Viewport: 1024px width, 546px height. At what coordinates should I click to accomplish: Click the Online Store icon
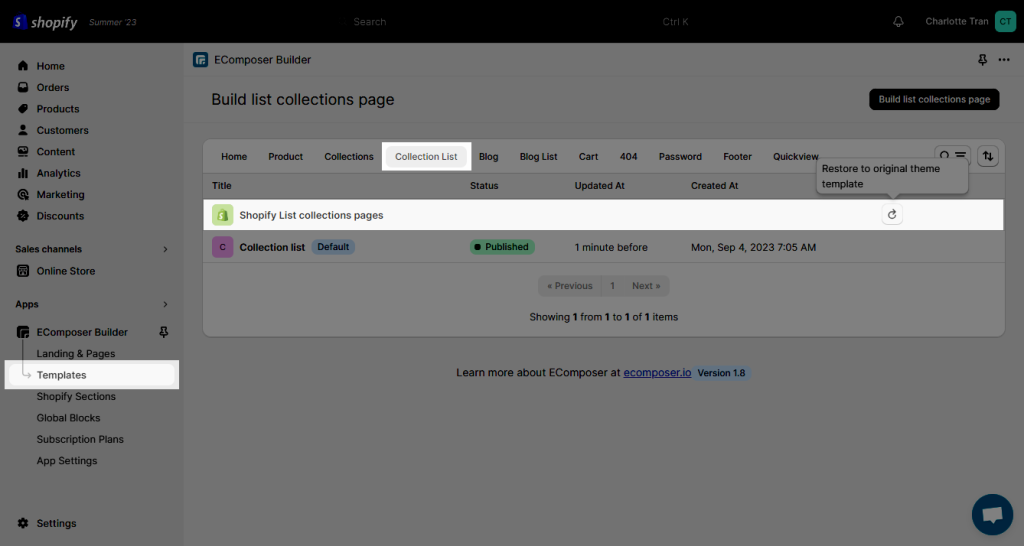click(23, 270)
